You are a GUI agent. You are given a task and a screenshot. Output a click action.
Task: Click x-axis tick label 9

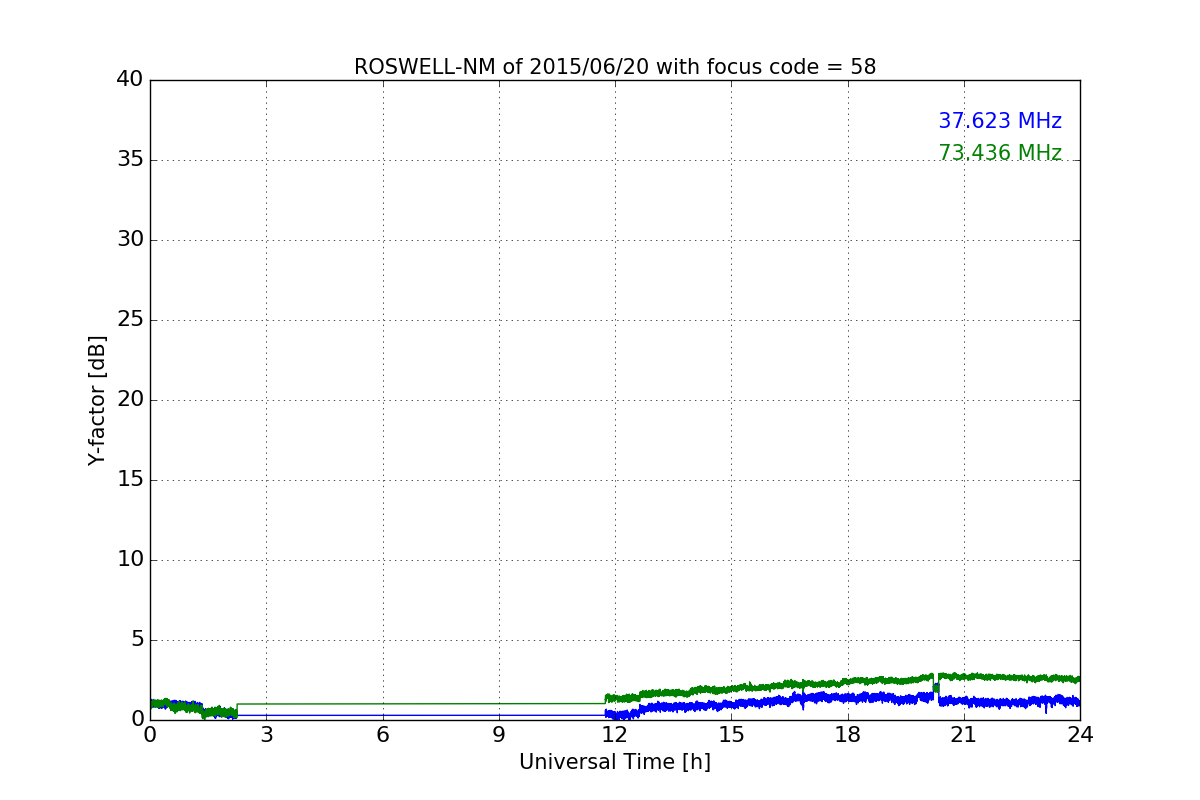[x=499, y=735]
